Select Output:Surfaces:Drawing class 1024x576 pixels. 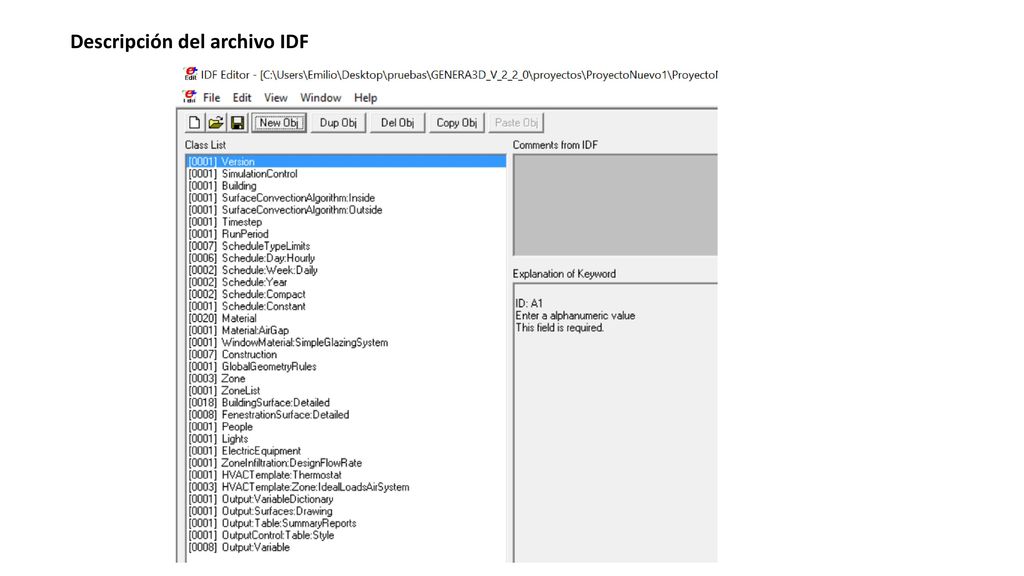346,511
